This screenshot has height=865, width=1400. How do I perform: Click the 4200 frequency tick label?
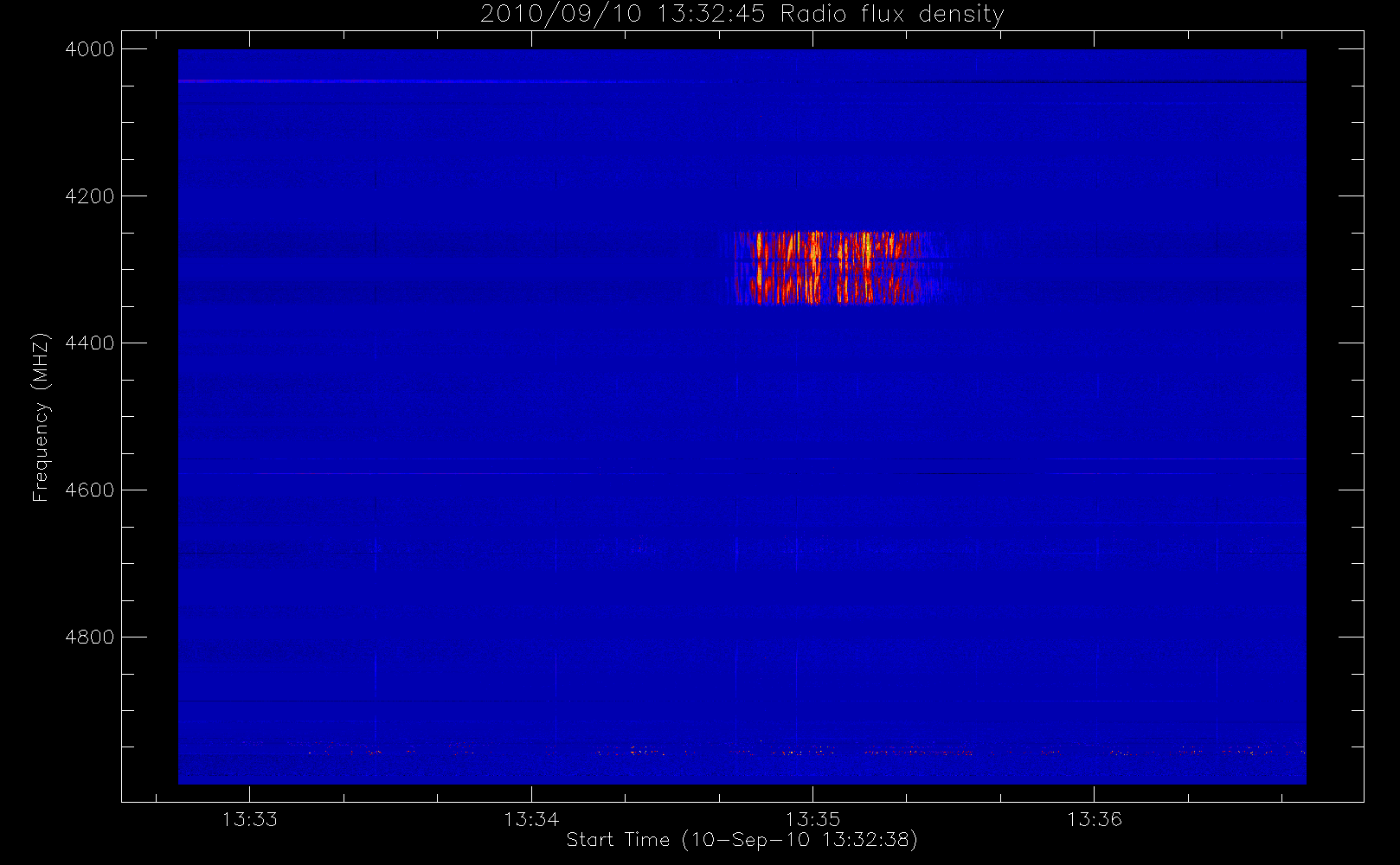[x=90, y=196]
